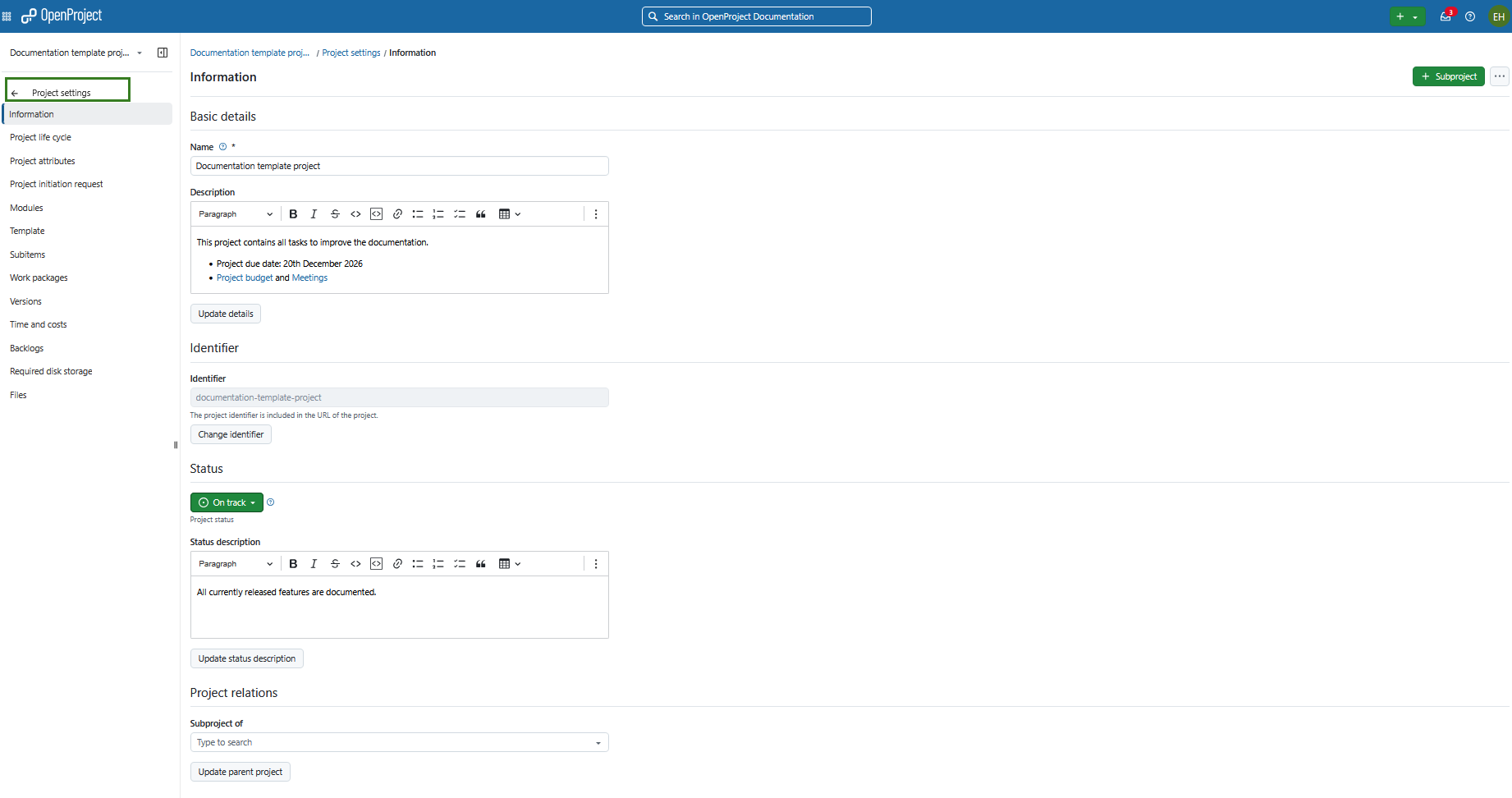Viewport: 1512px width, 798px height.
Task: Apply inline code in the Status description editor
Action: tap(355, 564)
